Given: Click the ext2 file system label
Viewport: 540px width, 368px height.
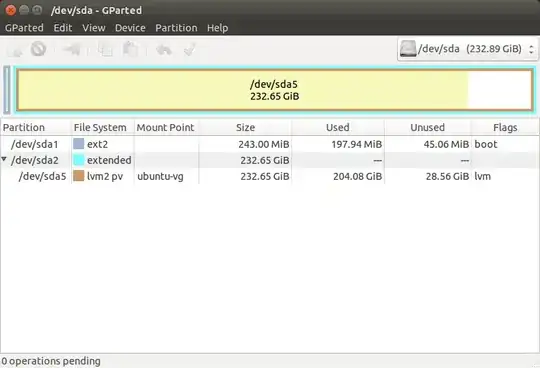Looking at the screenshot, I should pos(97,144).
